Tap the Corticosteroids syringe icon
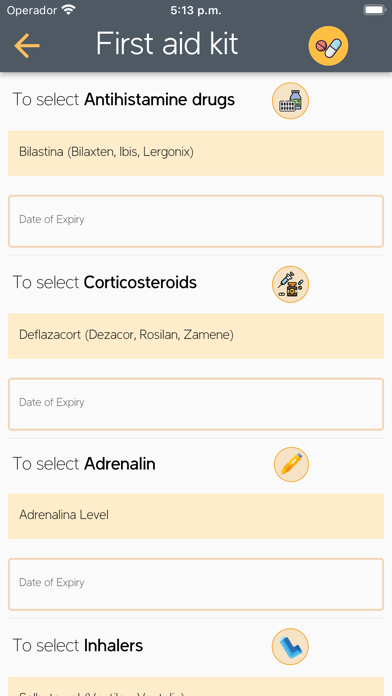This screenshot has width=392, height=696. (290, 284)
